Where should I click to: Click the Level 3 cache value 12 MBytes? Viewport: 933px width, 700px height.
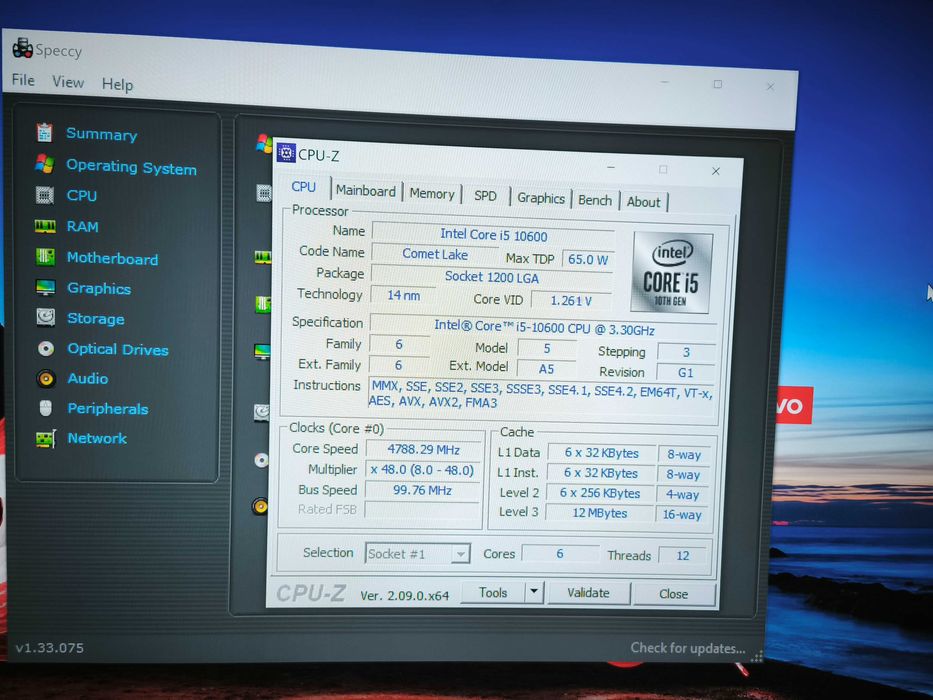click(x=599, y=513)
